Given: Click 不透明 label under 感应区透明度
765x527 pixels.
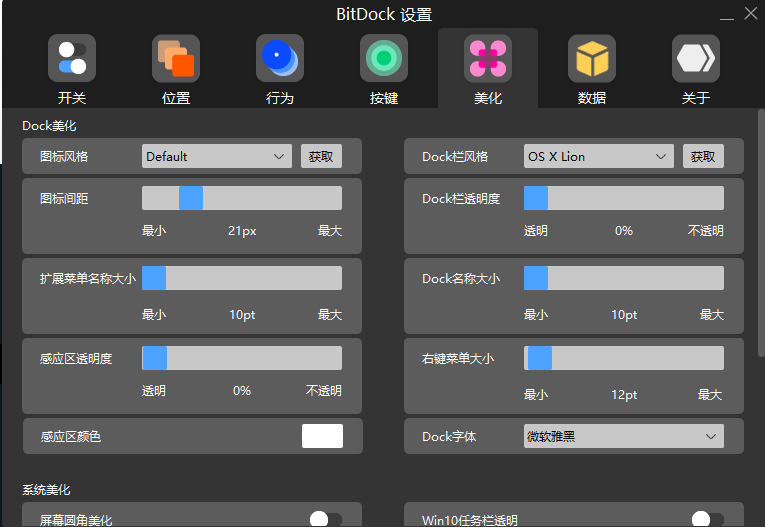Looking at the screenshot, I should [x=323, y=390].
